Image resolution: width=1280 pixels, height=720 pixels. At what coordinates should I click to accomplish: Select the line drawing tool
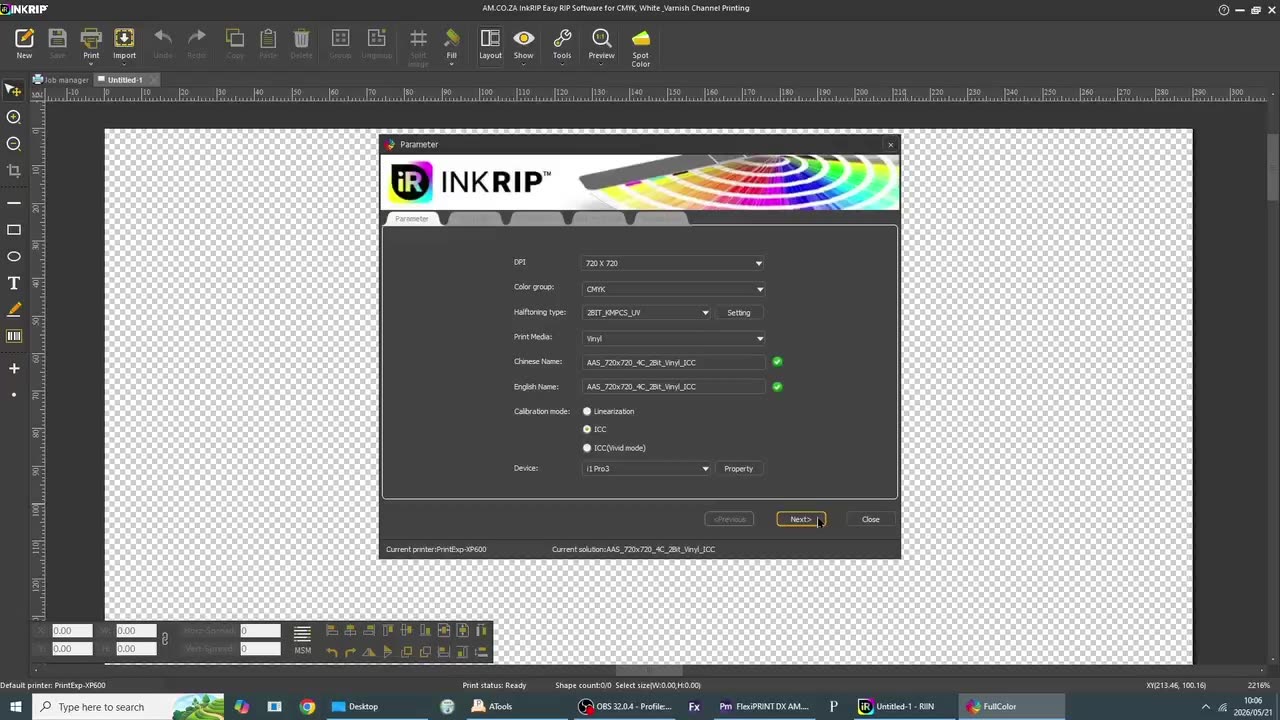click(x=14, y=203)
